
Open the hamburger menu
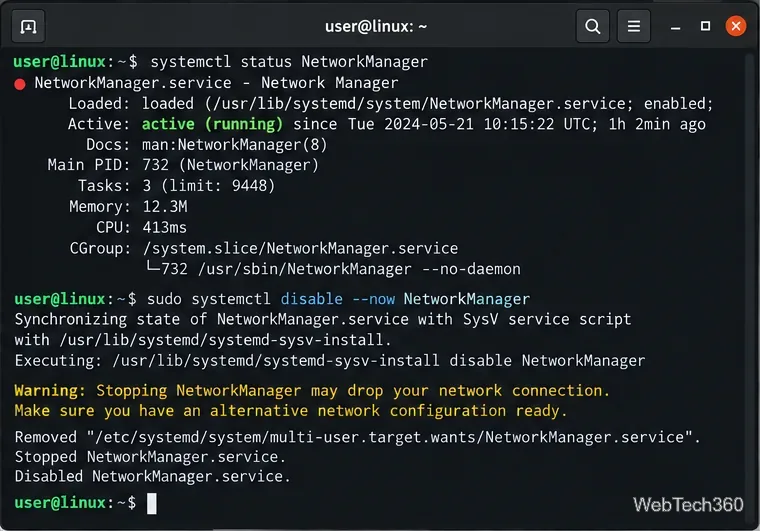click(x=633, y=26)
